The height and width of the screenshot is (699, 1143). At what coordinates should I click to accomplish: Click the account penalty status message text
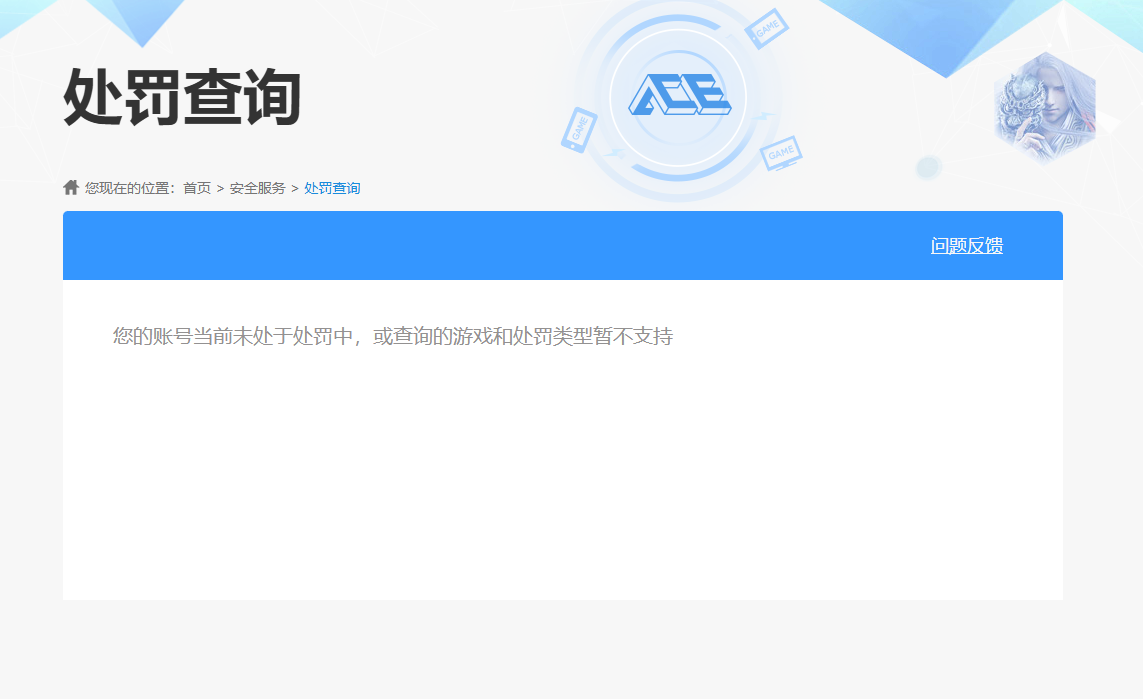(x=392, y=337)
